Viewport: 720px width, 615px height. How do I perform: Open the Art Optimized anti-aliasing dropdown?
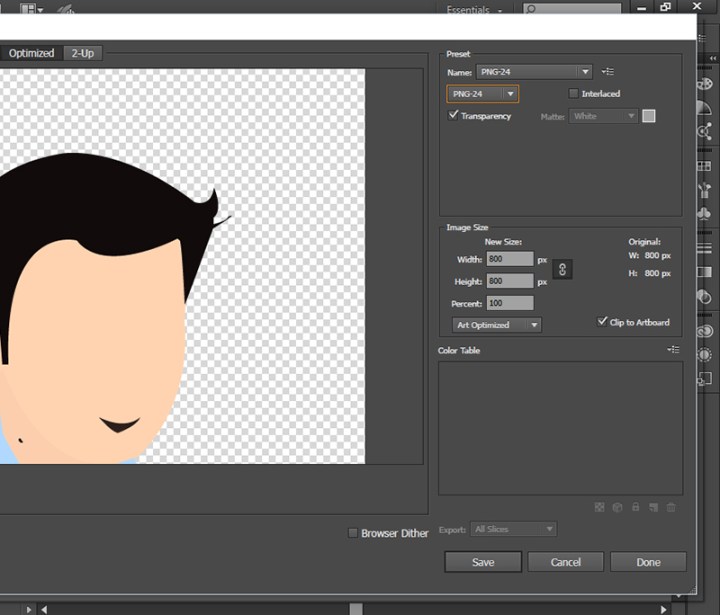(x=497, y=325)
